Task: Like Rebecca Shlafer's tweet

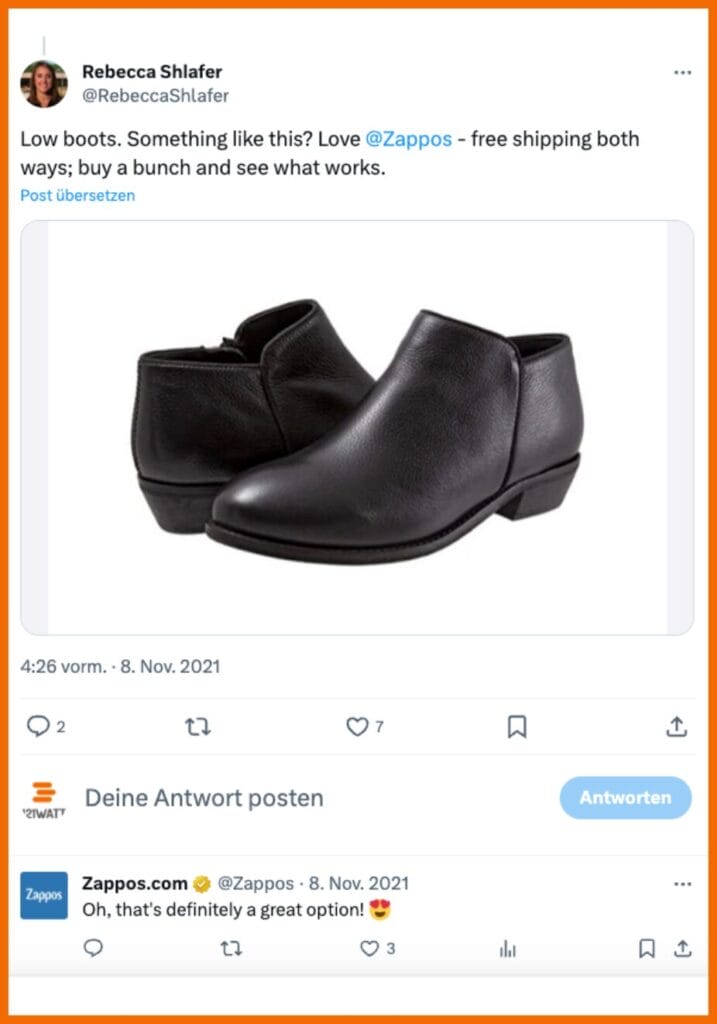Action: tap(359, 727)
